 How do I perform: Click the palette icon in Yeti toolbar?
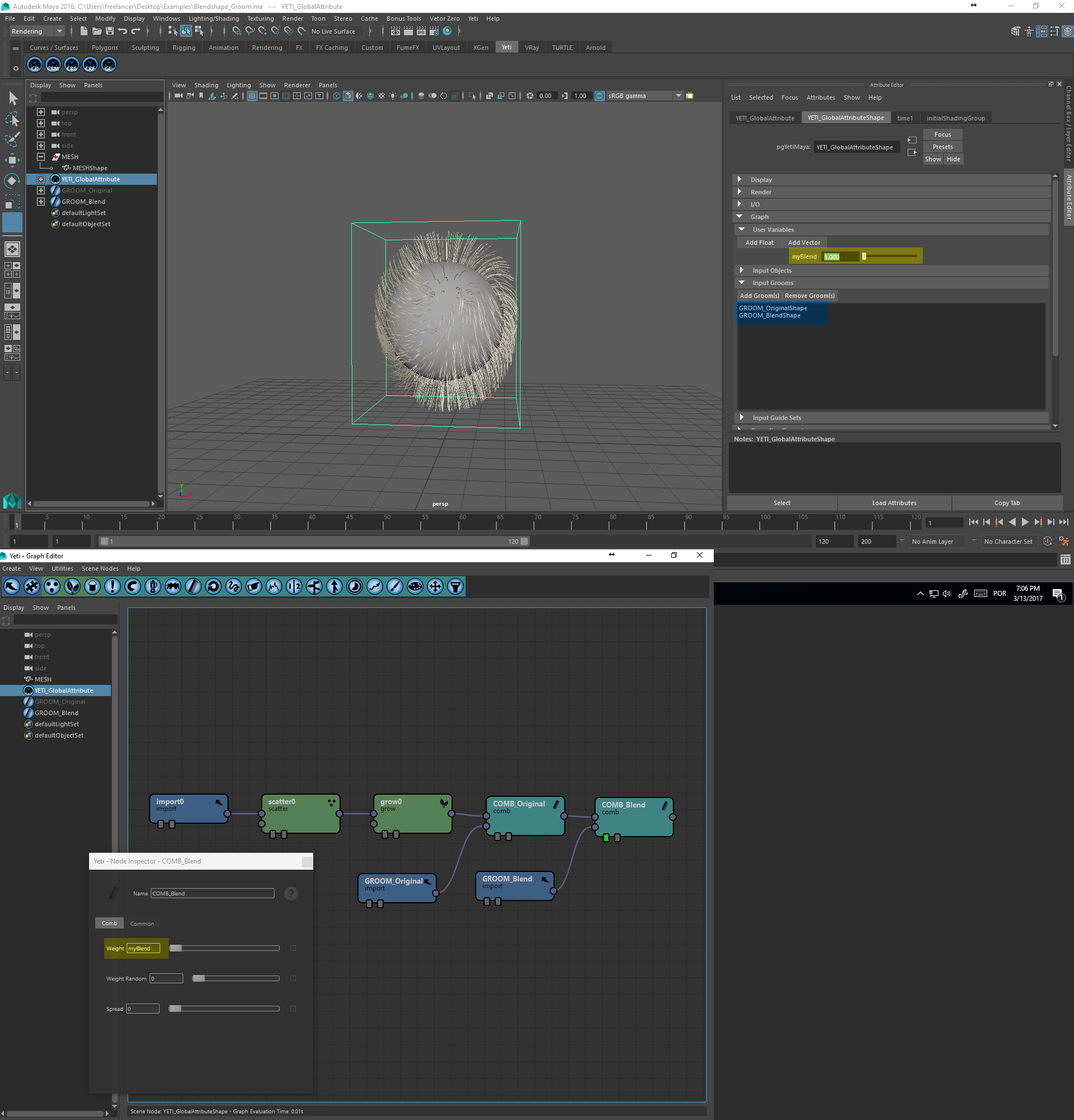tap(415, 586)
